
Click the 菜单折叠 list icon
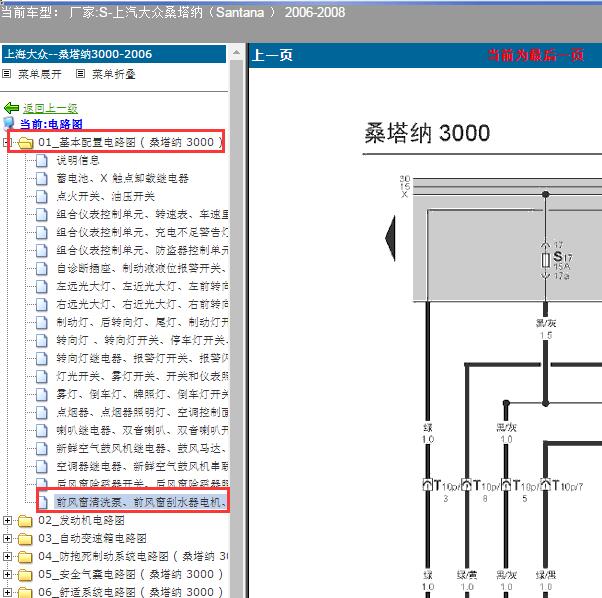[80, 74]
